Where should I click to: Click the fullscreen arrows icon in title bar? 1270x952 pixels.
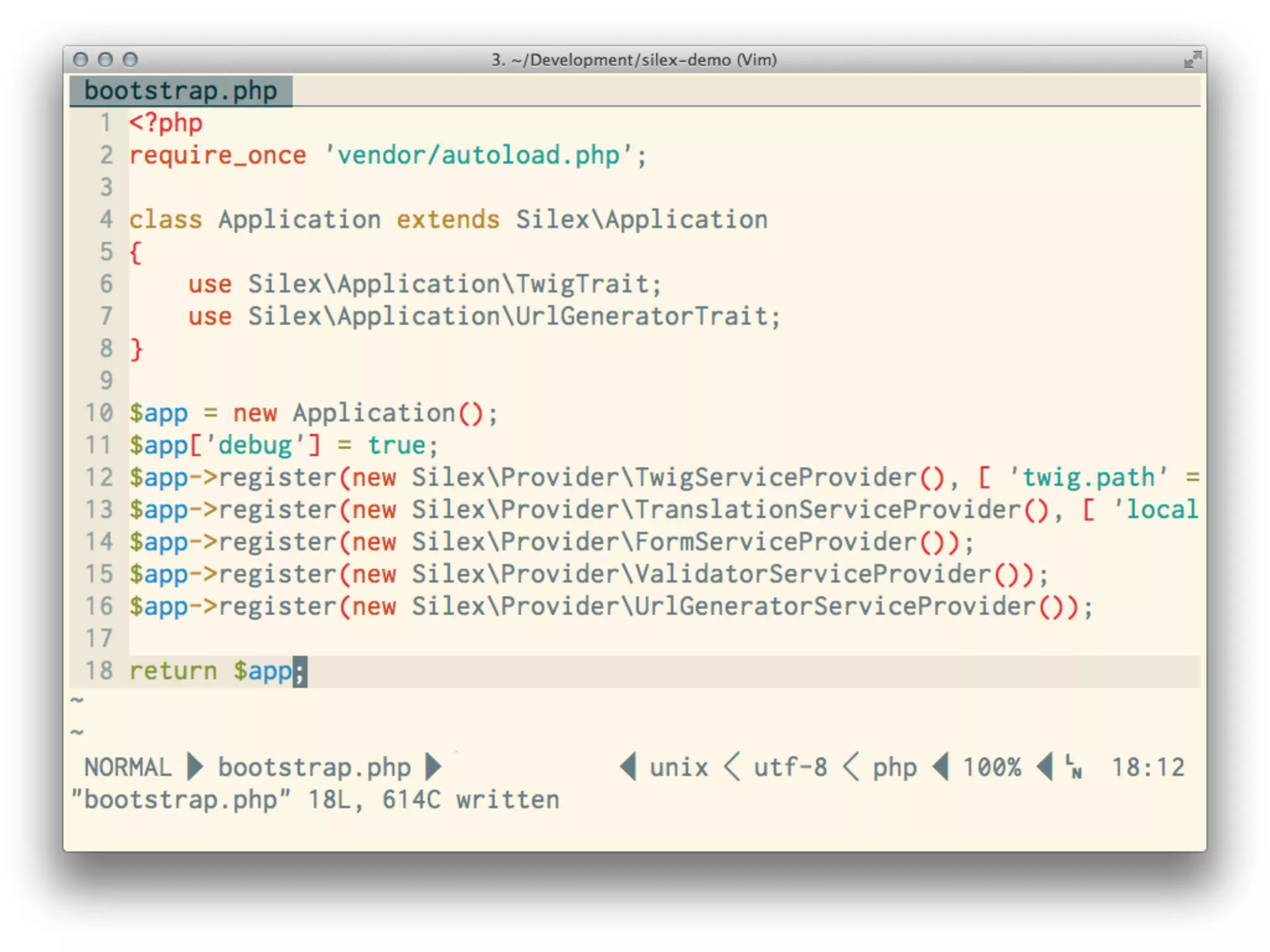[1192, 60]
